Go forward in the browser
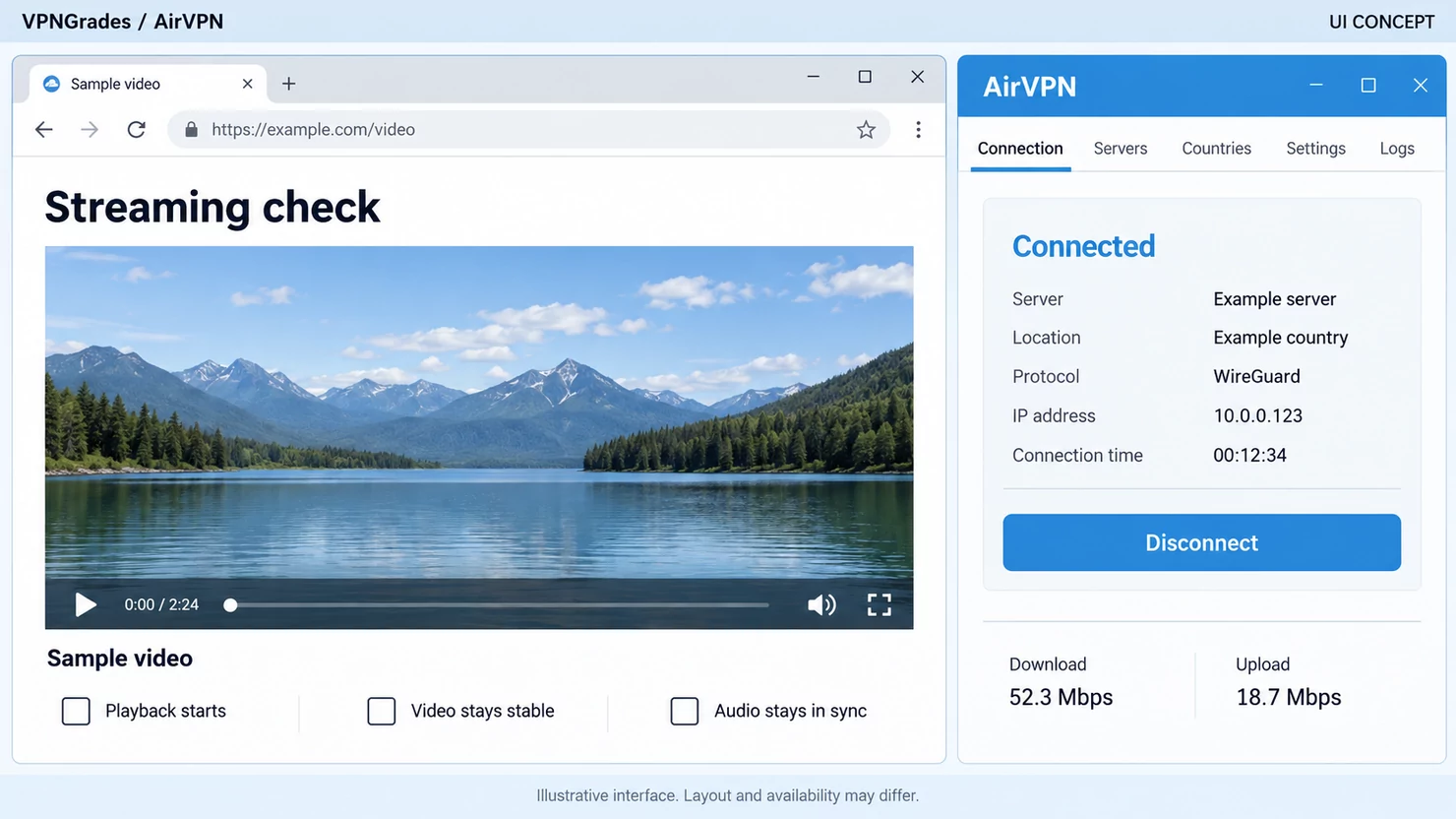This screenshot has height=819, width=1456. coord(90,130)
